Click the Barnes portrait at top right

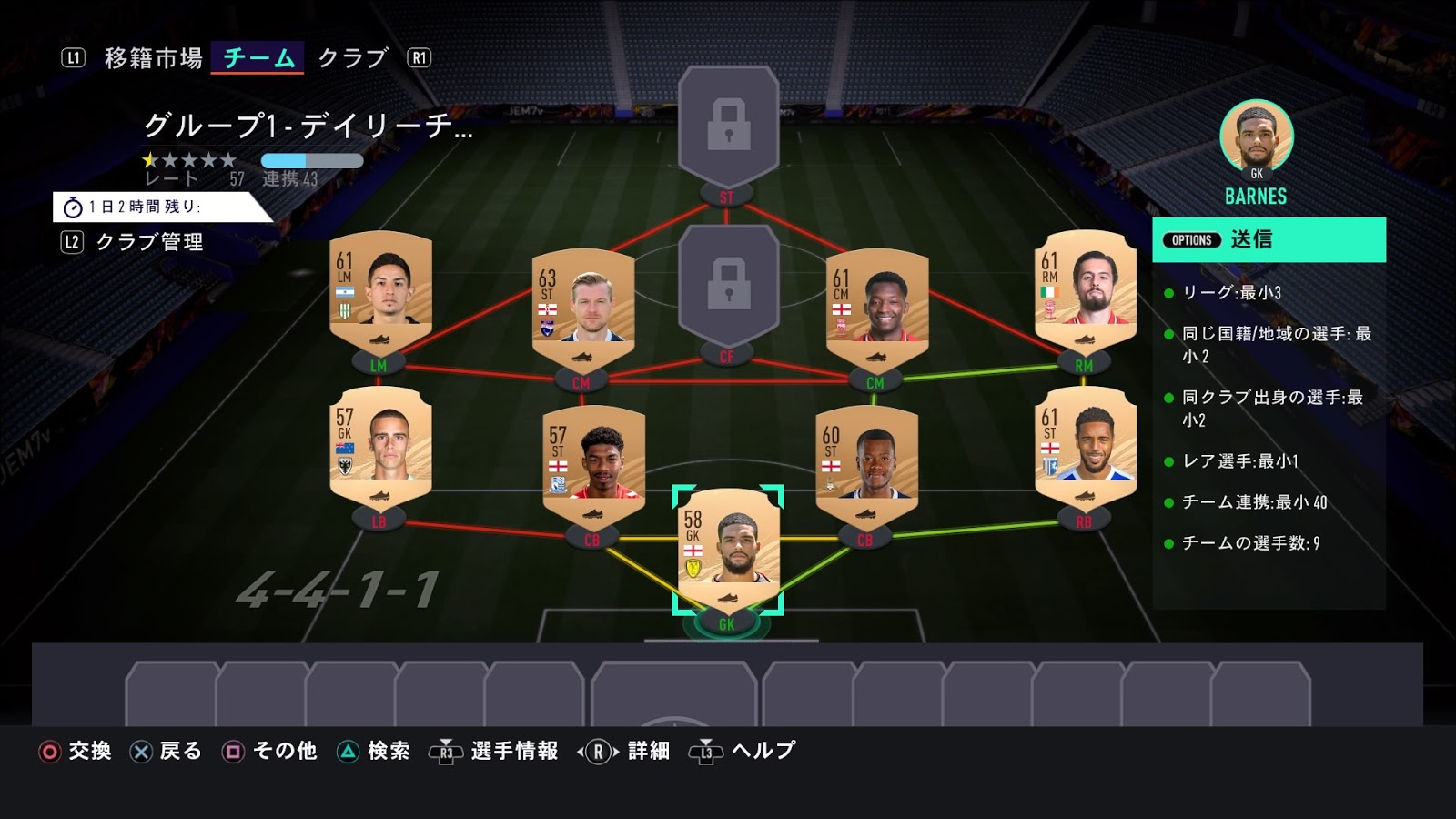click(x=1256, y=136)
